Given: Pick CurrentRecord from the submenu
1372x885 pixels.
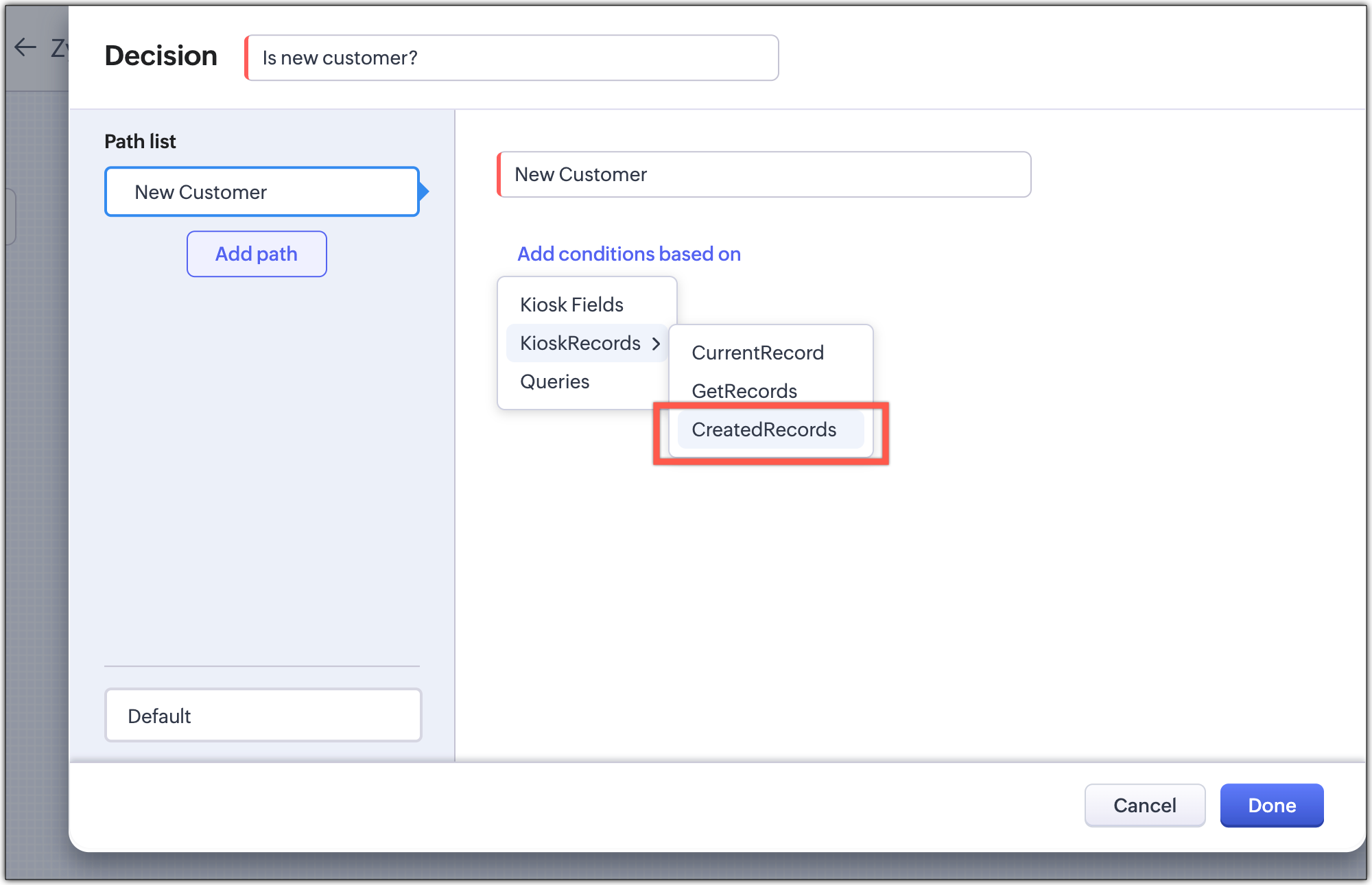Looking at the screenshot, I should pos(757,353).
